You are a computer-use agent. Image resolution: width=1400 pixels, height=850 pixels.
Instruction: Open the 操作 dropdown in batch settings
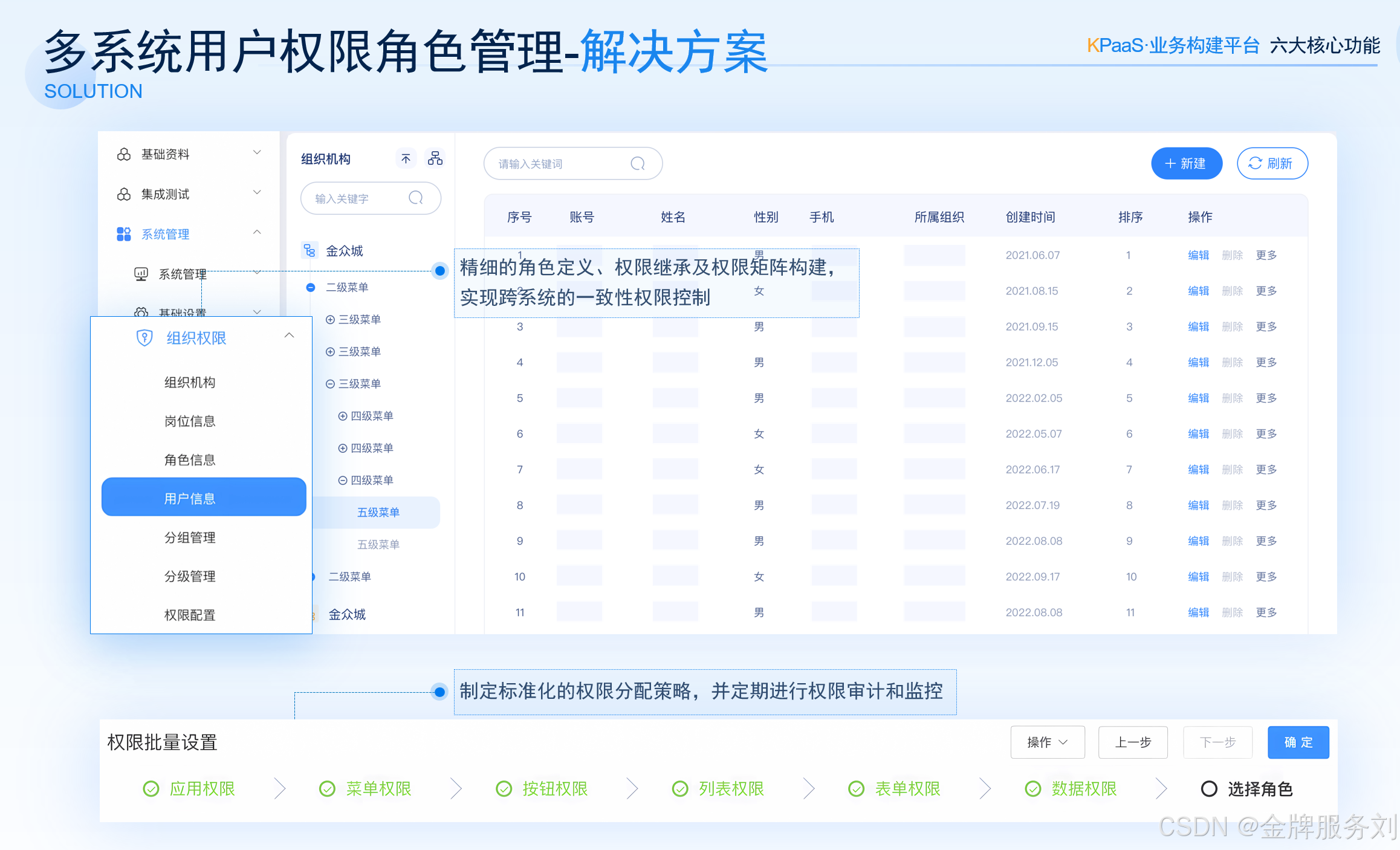pos(1047,742)
